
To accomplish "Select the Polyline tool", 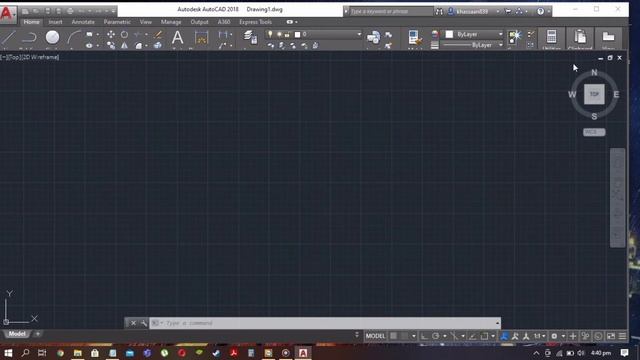I will coord(29,38).
